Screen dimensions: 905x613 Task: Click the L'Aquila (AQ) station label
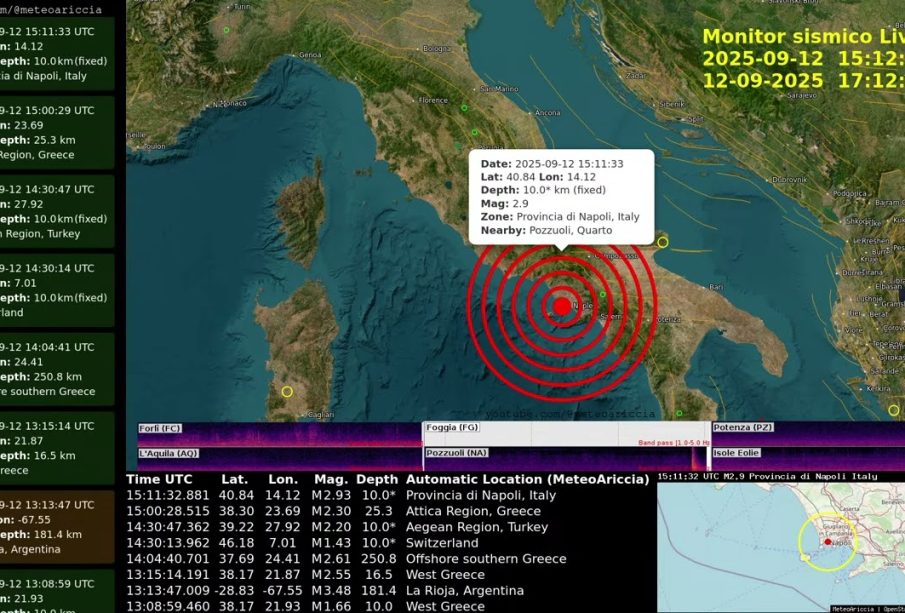[168, 453]
